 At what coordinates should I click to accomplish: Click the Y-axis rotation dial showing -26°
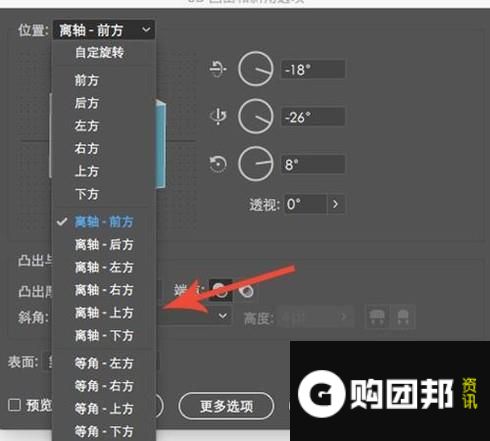click(x=256, y=116)
